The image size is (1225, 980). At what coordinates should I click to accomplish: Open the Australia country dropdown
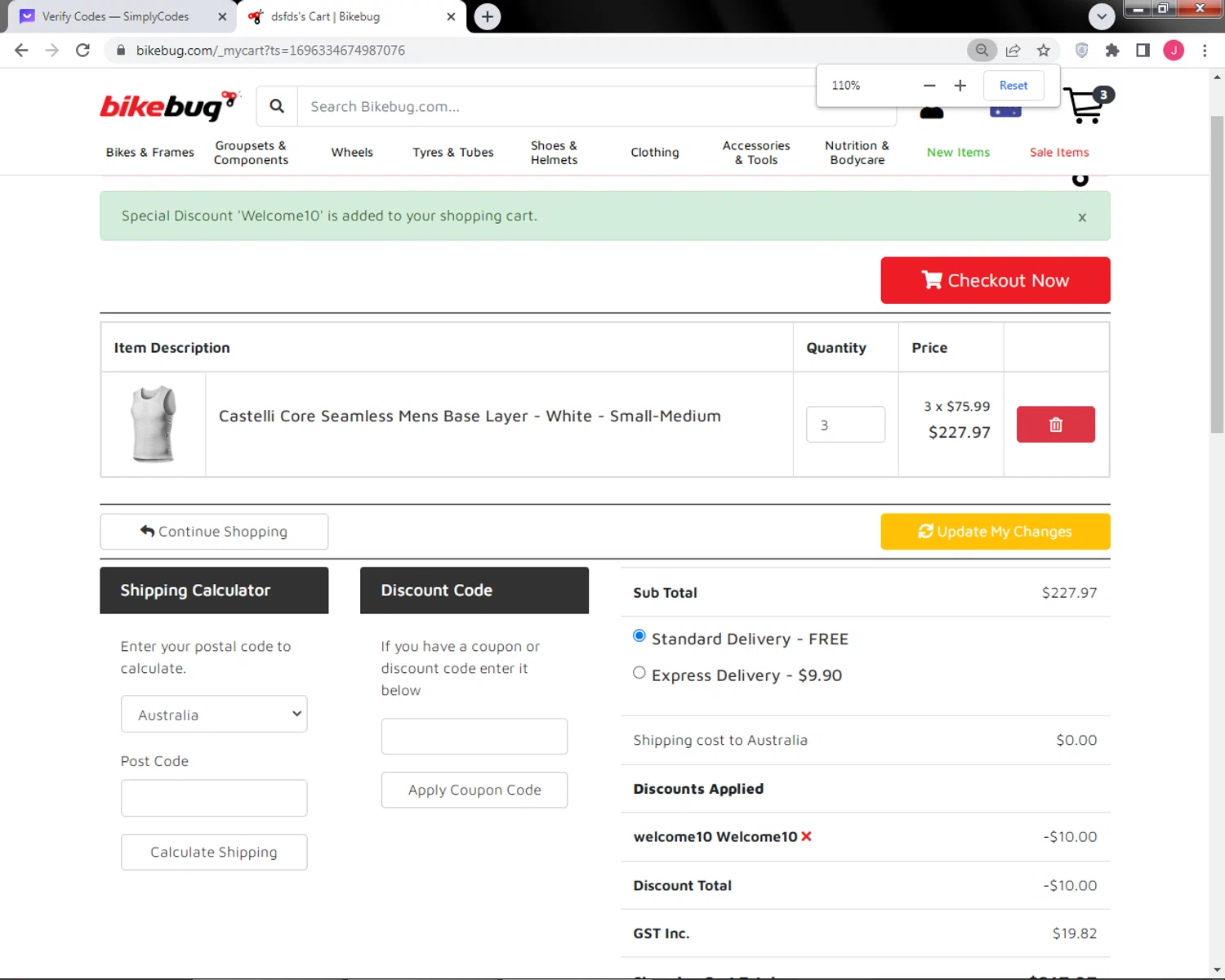click(x=214, y=715)
